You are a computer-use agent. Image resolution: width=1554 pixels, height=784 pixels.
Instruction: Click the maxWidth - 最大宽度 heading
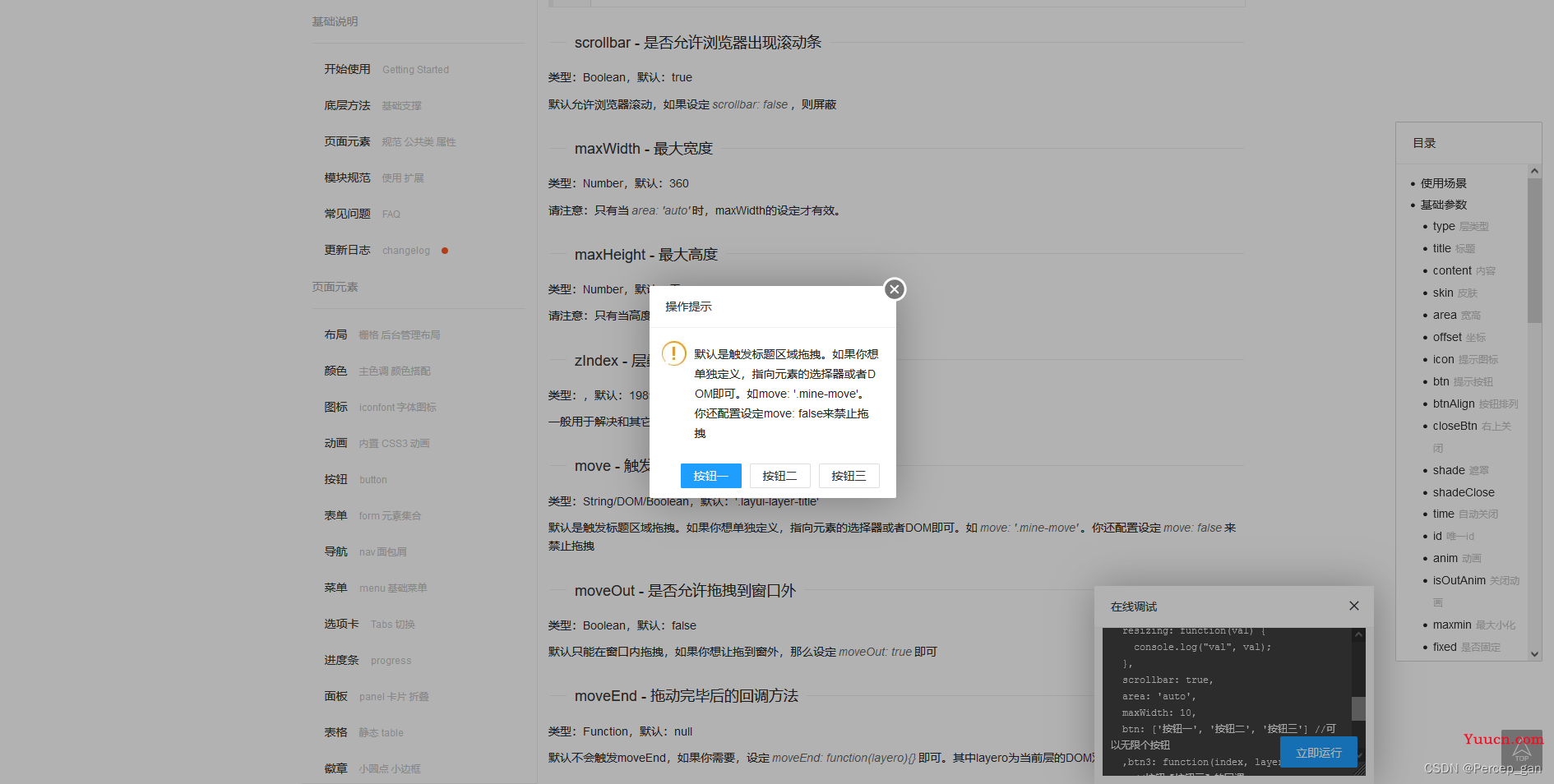click(644, 148)
